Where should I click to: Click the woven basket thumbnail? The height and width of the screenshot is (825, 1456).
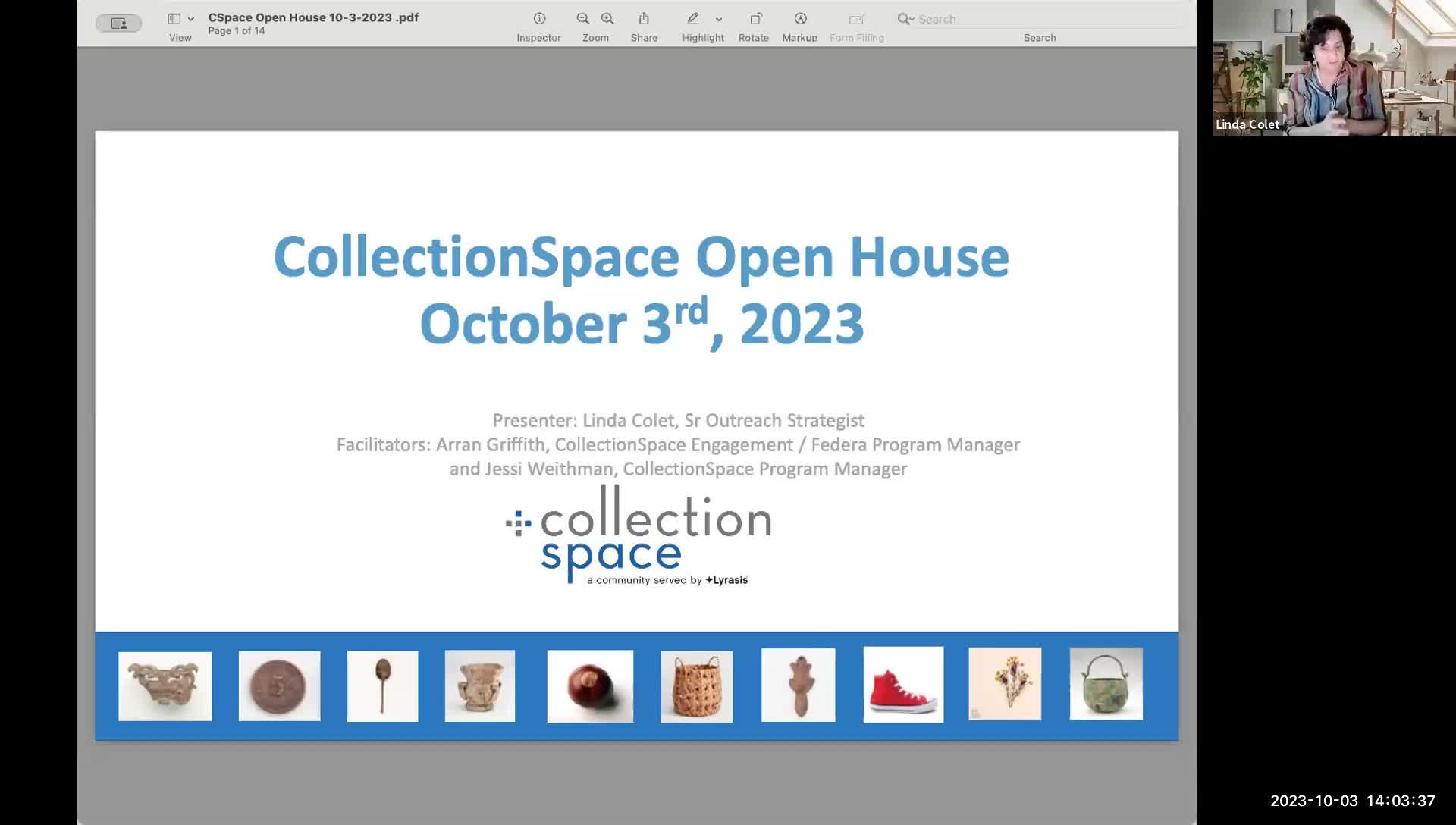pyautogui.click(x=697, y=686)
